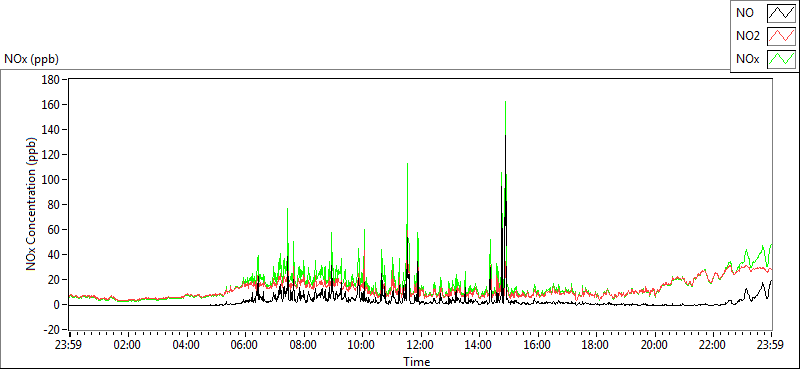The width and height of the screenshot is (800, 369).
Task: Click the 100 y-axis tick label
Action: [53, 180]
